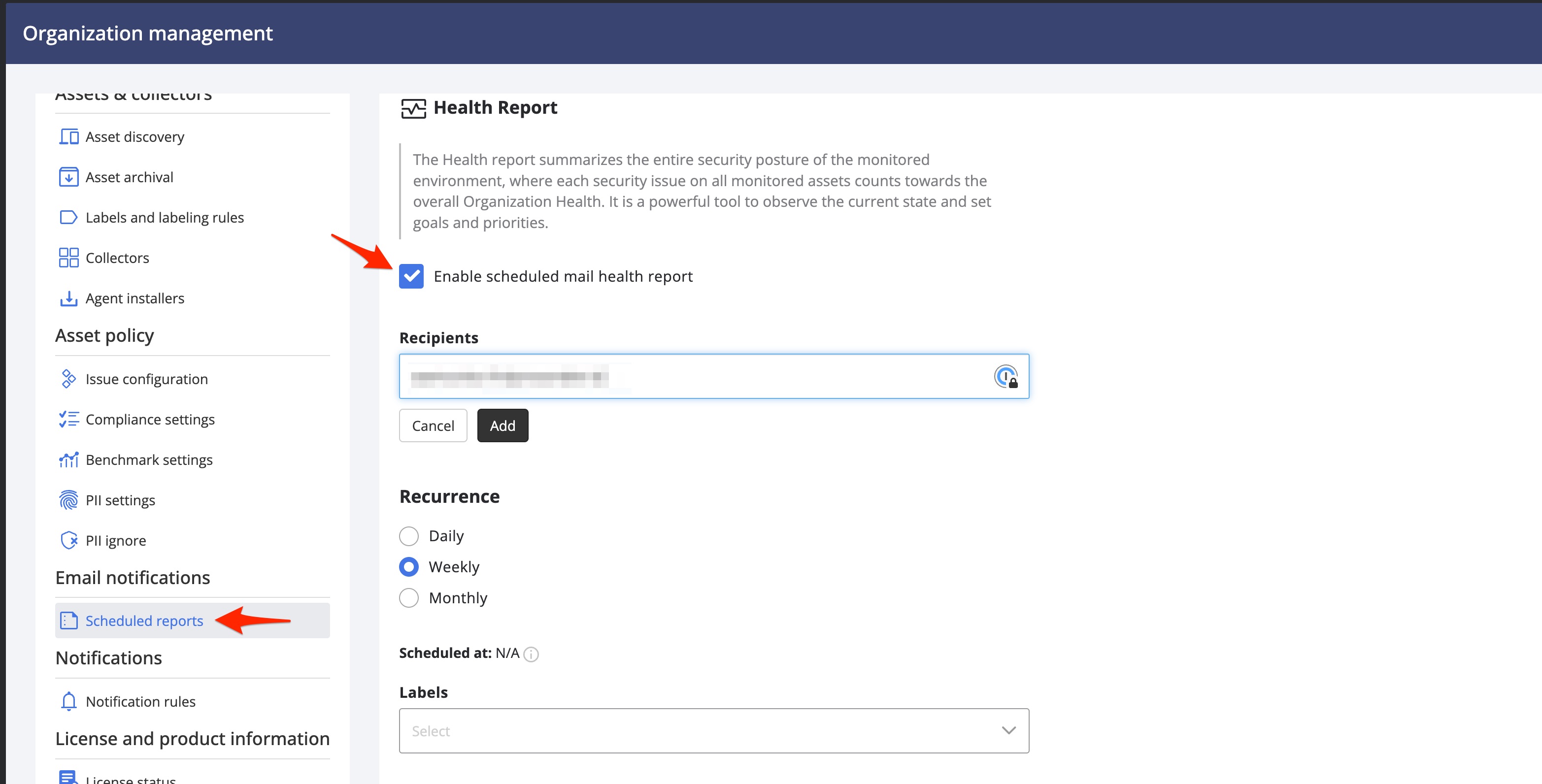The height and width of the screenshot is (784, 1542).
Task: Uncheck Enable scheduled mail health report
Action: click(x=411, y=276)
